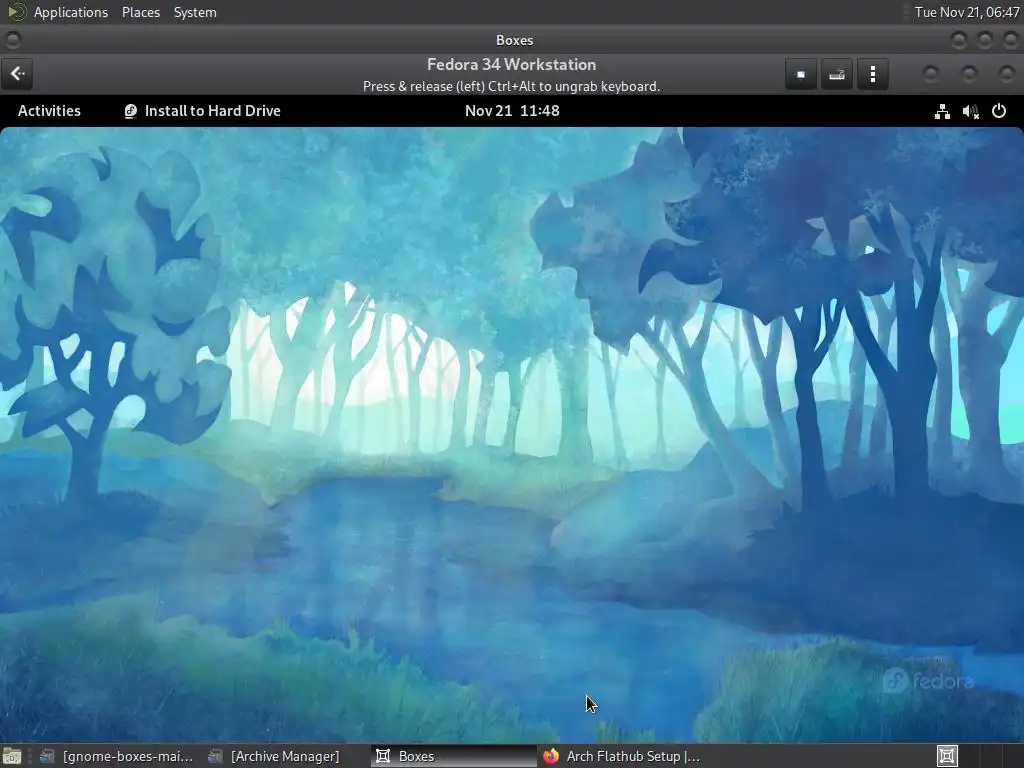Open the Places menu
Screen dimensions: 1024x768
(x=141, y=12)
